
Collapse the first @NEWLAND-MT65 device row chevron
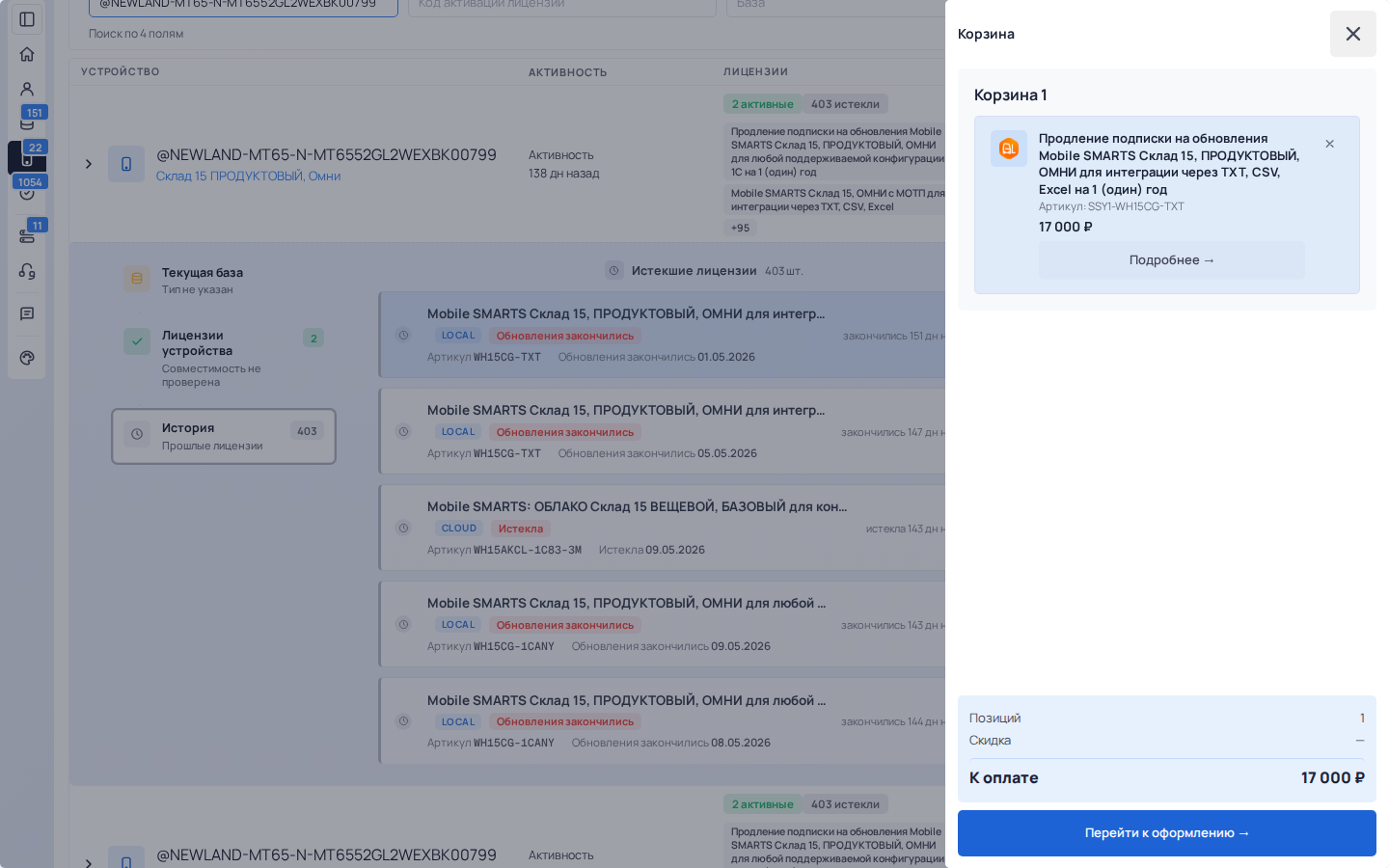pos(89,164)
